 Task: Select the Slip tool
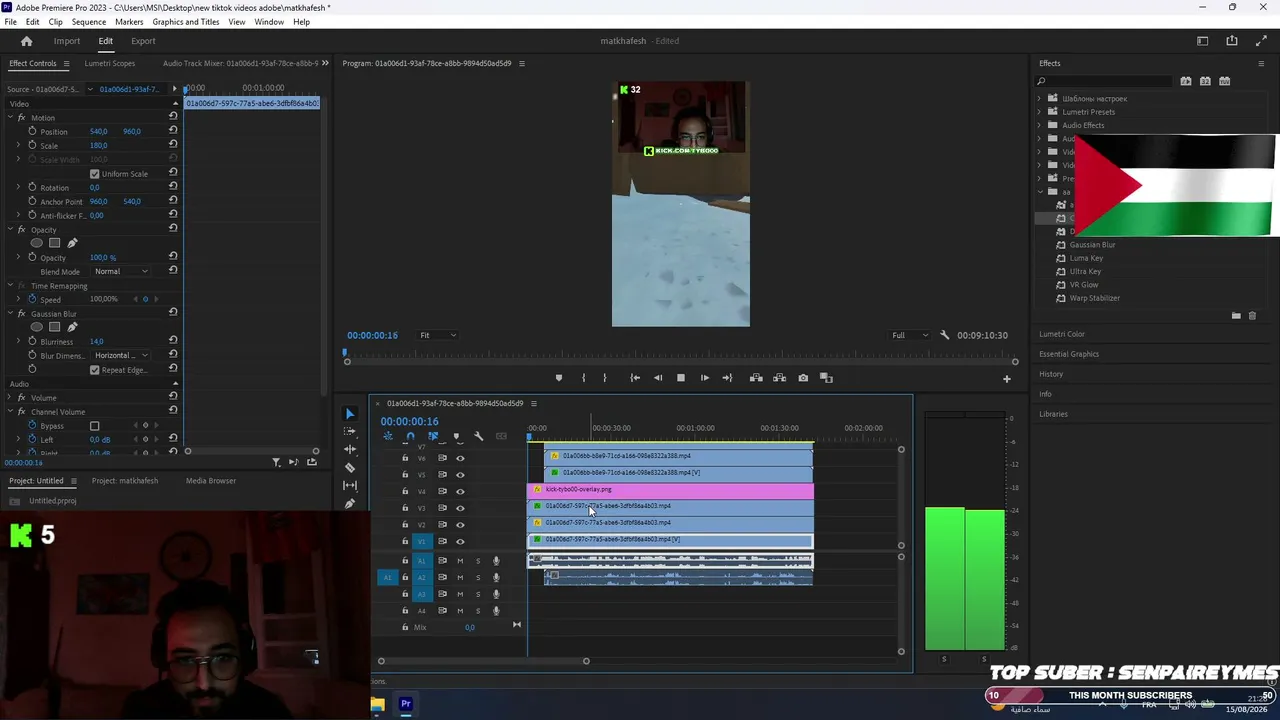349,486
